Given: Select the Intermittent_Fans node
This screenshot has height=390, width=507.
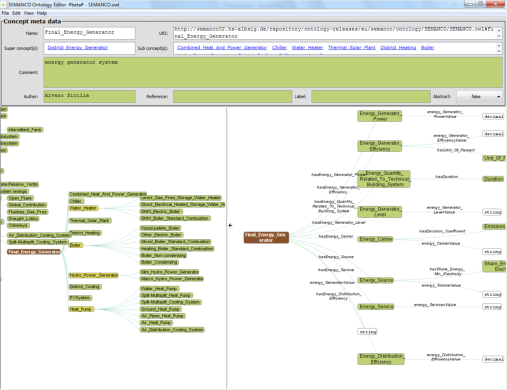Looking at the screenshot, I should (x=25, y=129).
